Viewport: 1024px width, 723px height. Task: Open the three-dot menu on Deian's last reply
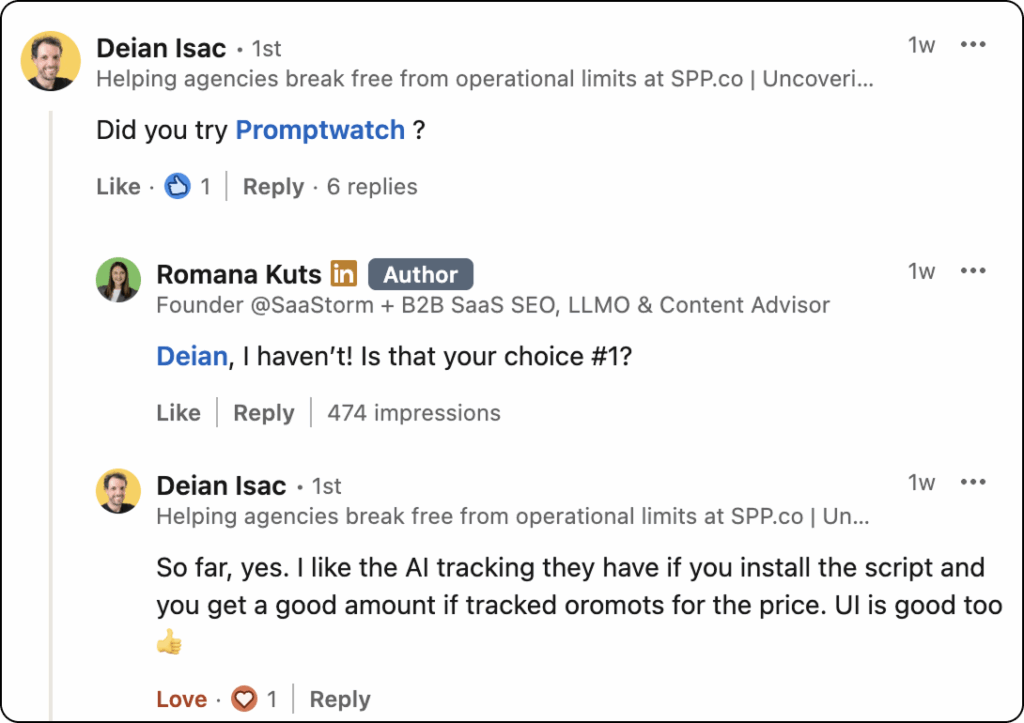coord(973,482)
